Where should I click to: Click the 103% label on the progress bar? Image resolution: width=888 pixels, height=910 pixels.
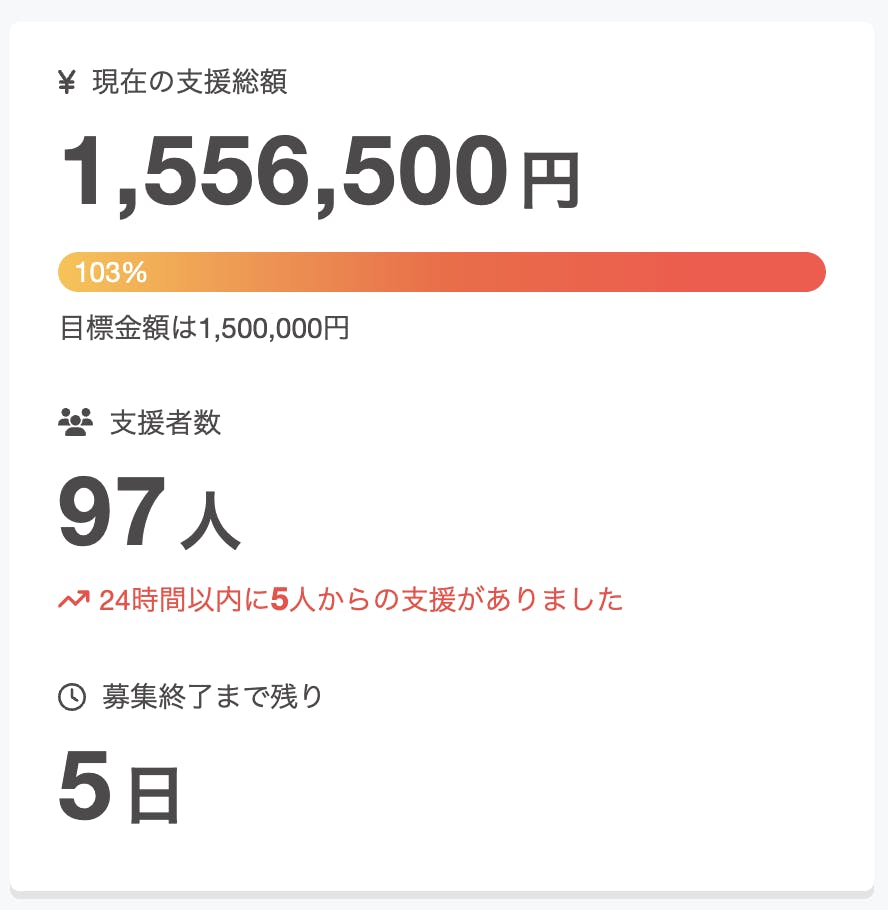point(111,272)
